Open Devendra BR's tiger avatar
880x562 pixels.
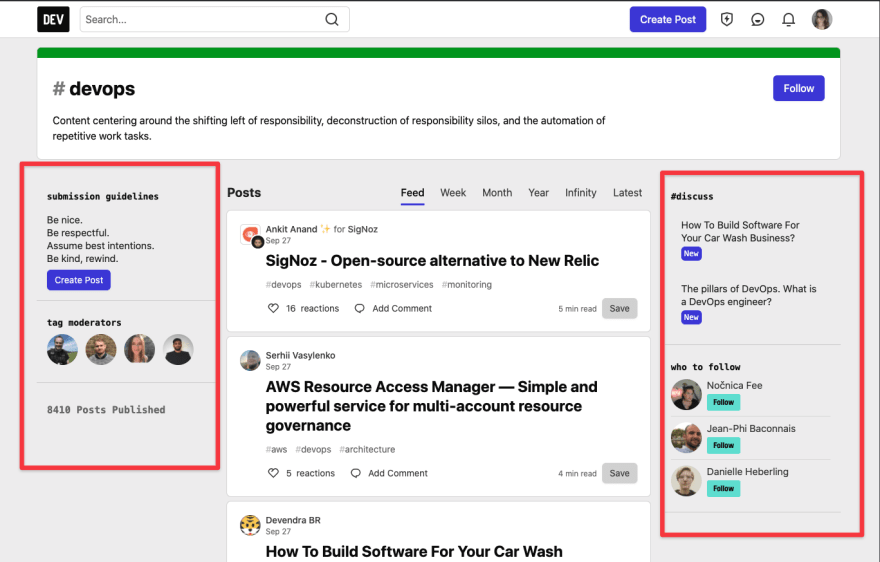point(250,526)
